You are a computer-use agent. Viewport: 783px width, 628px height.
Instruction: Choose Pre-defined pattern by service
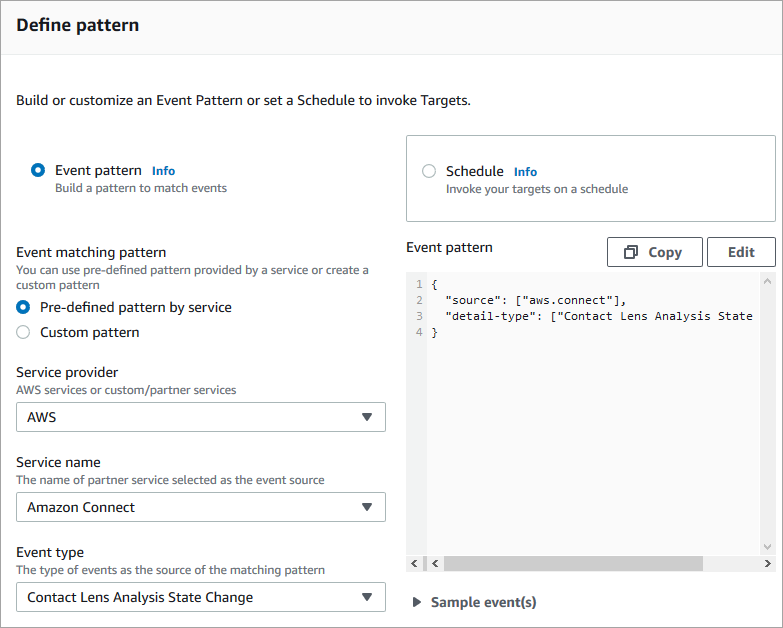(23, 307)
